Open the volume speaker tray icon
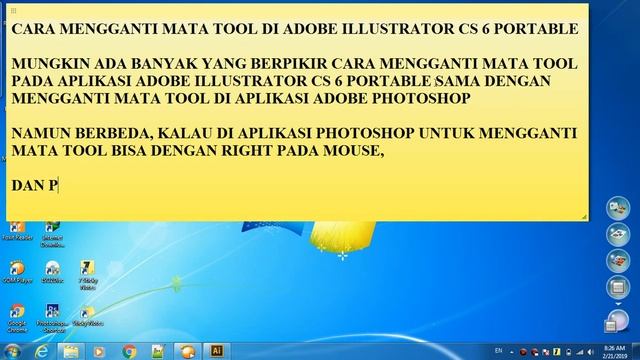 click(x=591, y=352)
